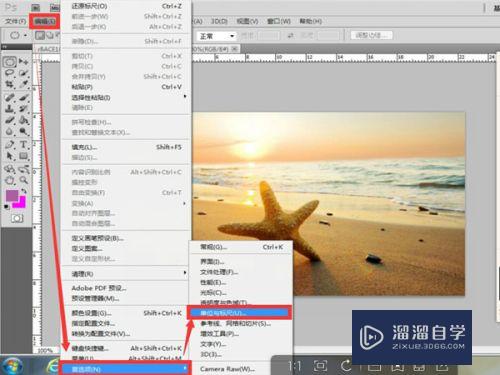Click the 1:1 actual size viewer button
The height and width of the screenshot is (375, 500).
point(295,366)
